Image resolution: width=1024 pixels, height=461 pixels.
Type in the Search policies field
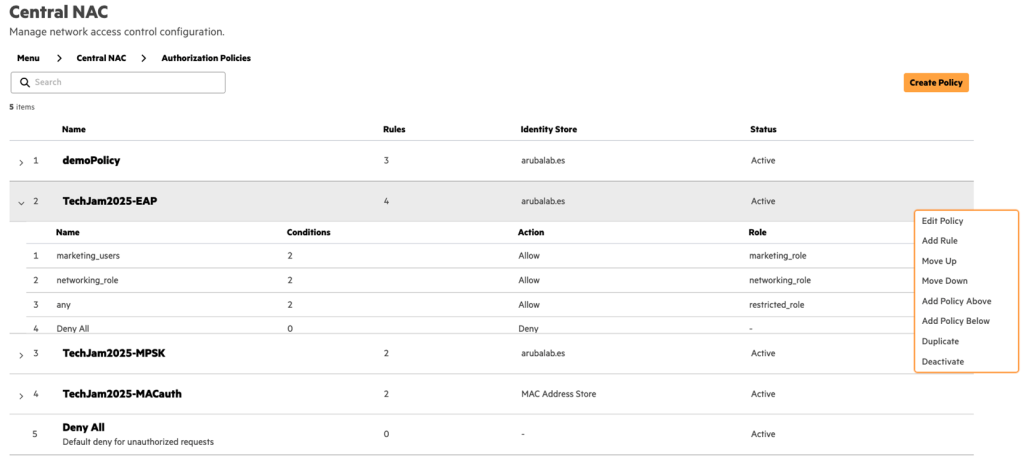[125, 82]
